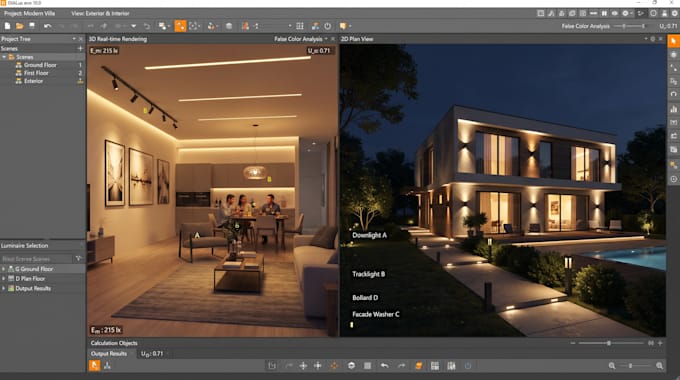This screenshot has width=680, height=380.
Task: Close the Project Tree panel
Action: [81, 39]
